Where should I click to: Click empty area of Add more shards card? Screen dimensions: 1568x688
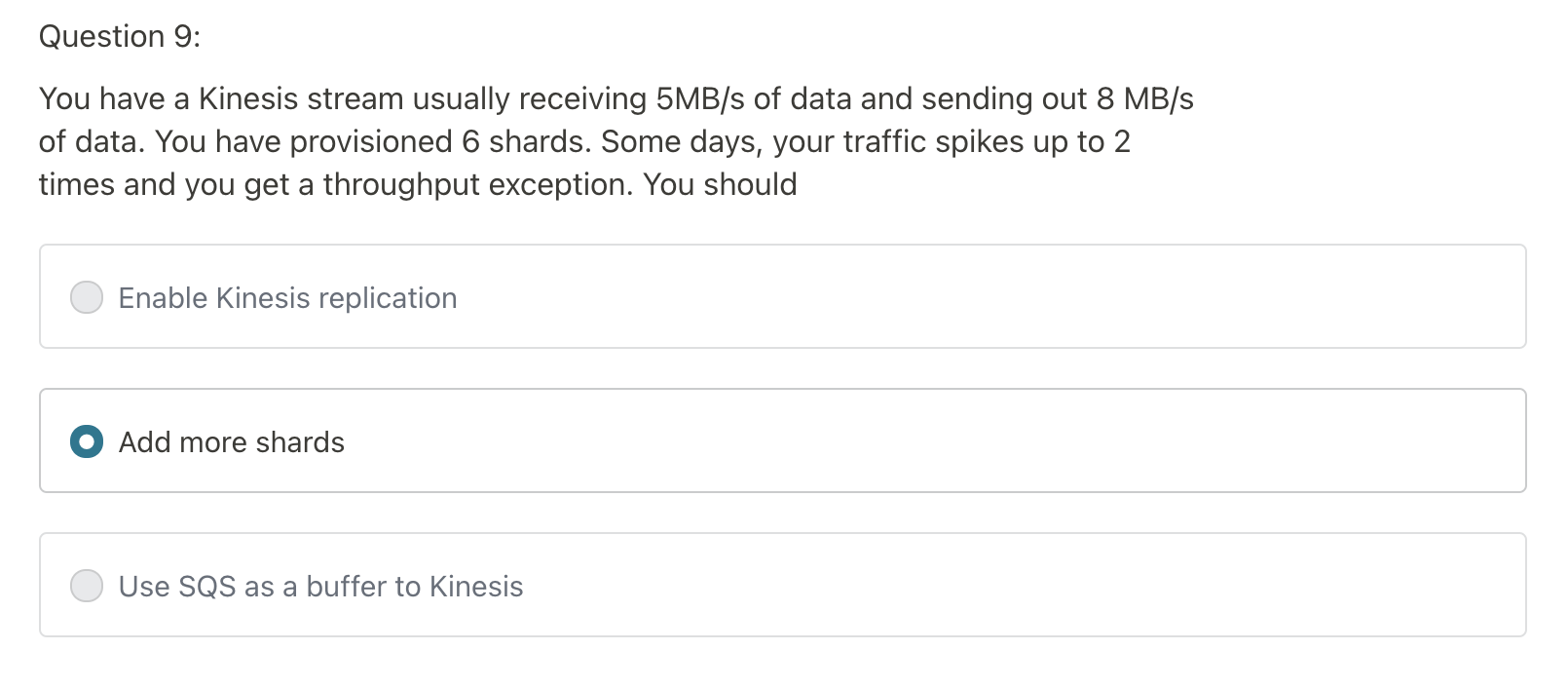pyautogui.click(x=974, y=441)
